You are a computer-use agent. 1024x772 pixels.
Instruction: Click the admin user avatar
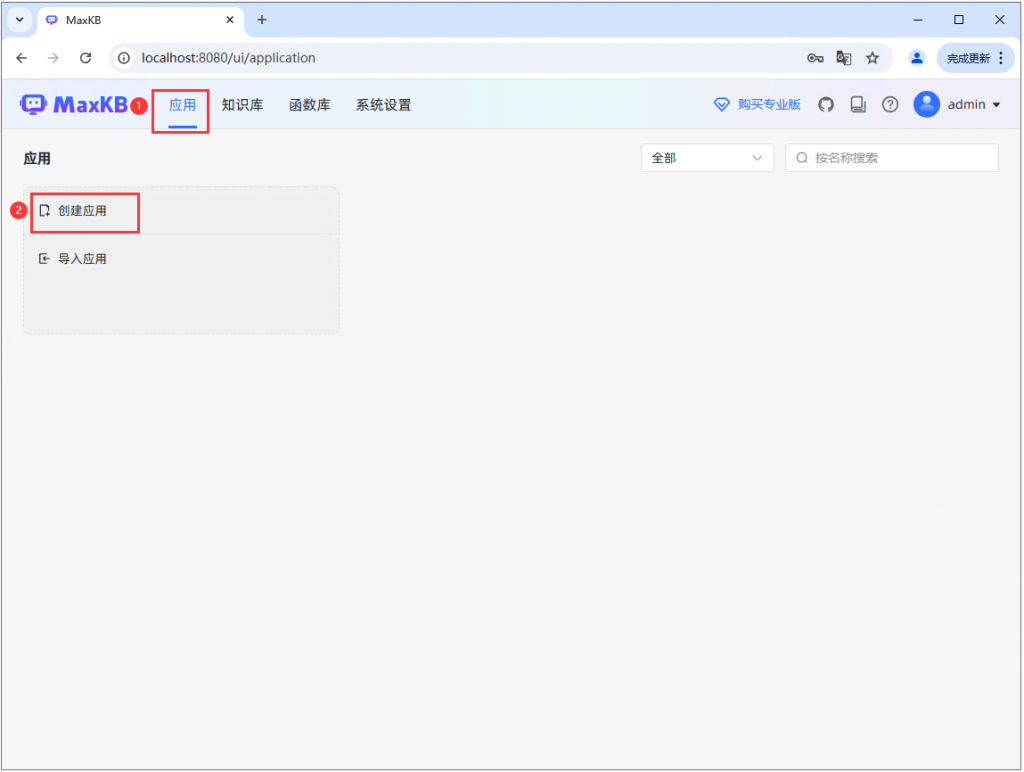pos(926,105)
